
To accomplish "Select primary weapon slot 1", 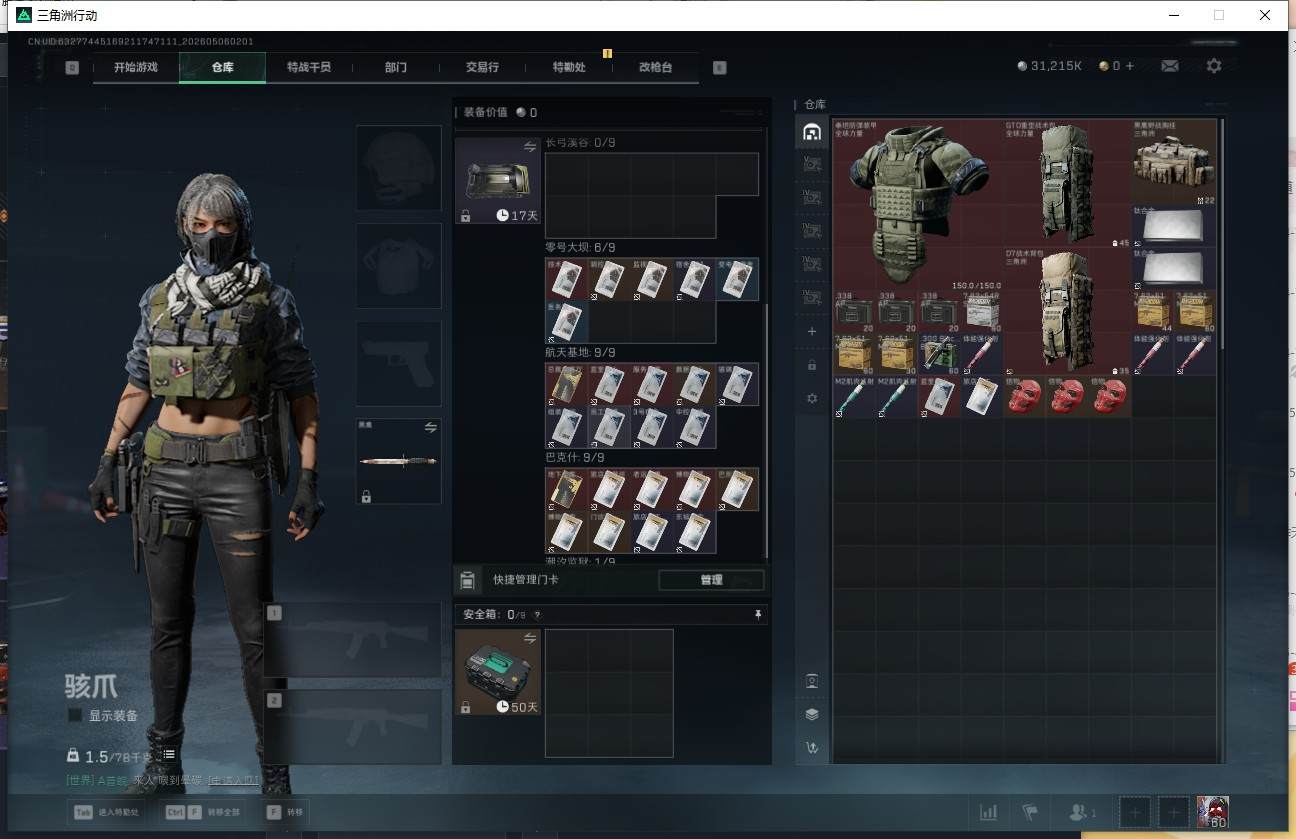I will pos(353,641).
